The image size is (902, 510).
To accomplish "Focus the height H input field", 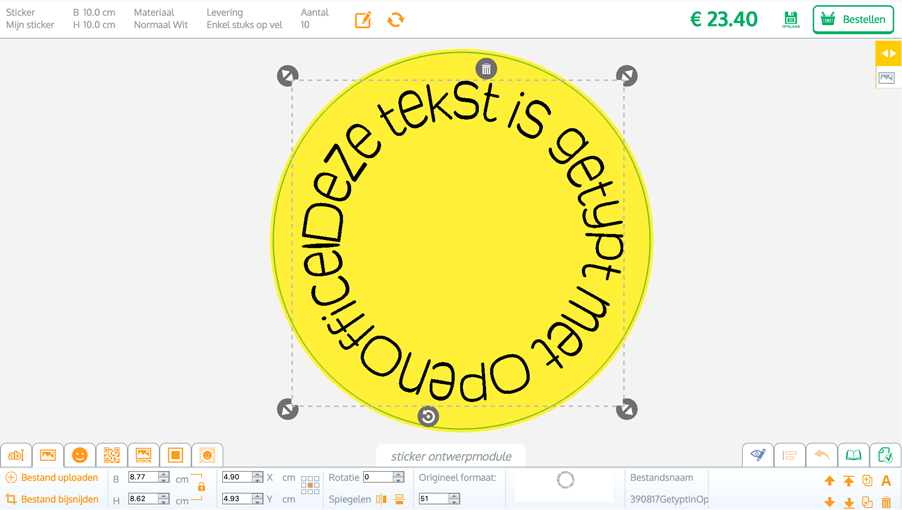I will (143, 499).
